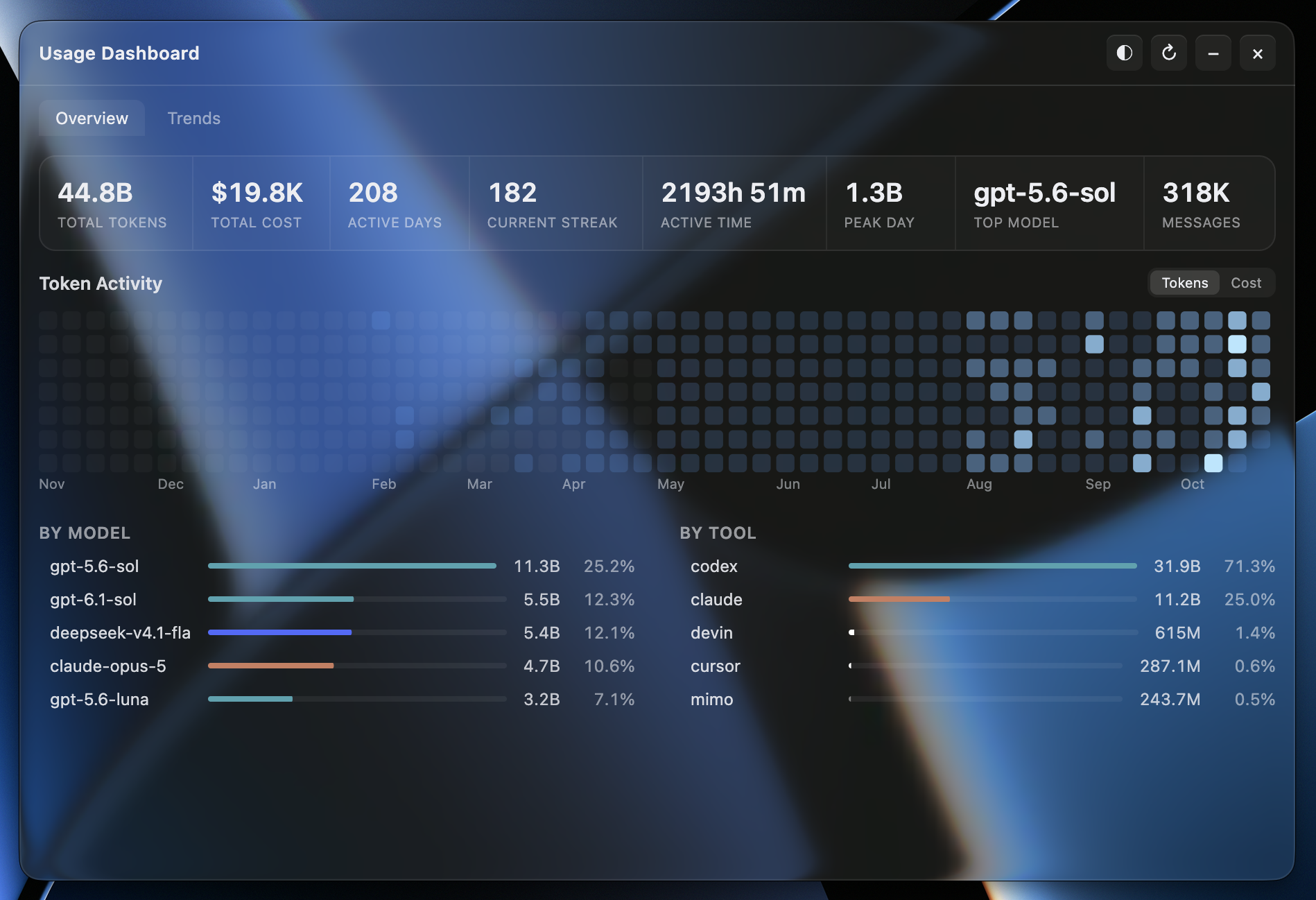Click the Token Activity heading
Screen dimensions: 1316x900
[x=101, y=284]
